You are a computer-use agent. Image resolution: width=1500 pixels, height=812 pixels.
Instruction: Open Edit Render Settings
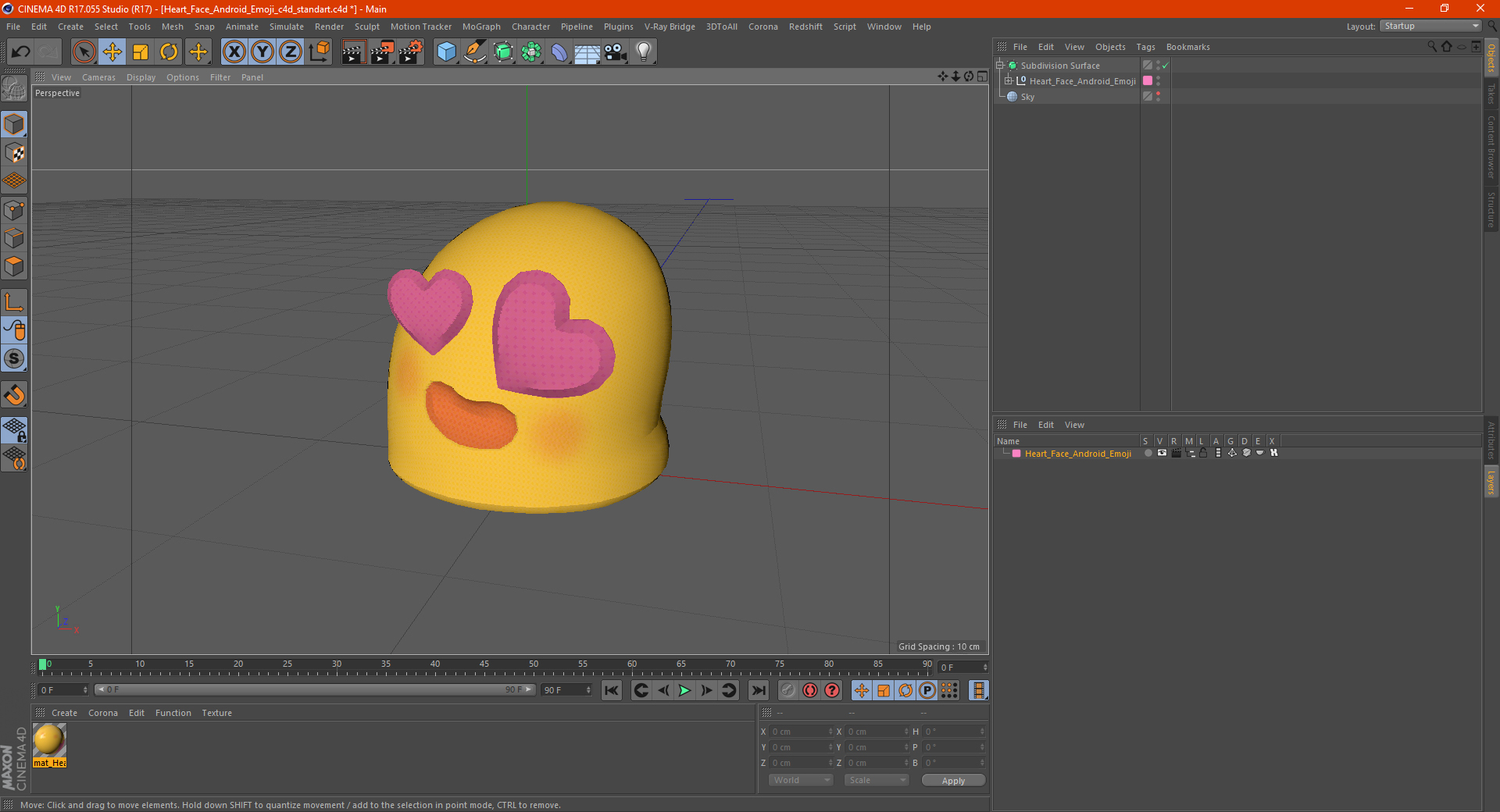click(x=411, y=52)
